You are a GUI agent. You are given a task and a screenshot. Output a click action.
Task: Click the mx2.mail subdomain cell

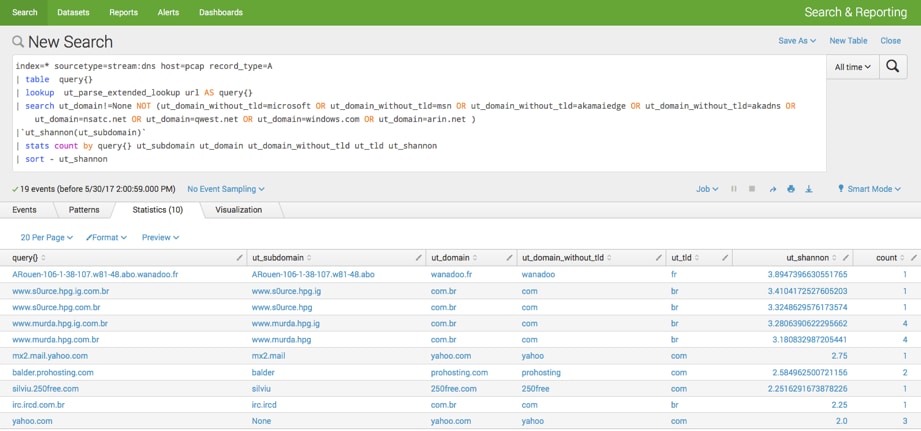tap(268, 356)
